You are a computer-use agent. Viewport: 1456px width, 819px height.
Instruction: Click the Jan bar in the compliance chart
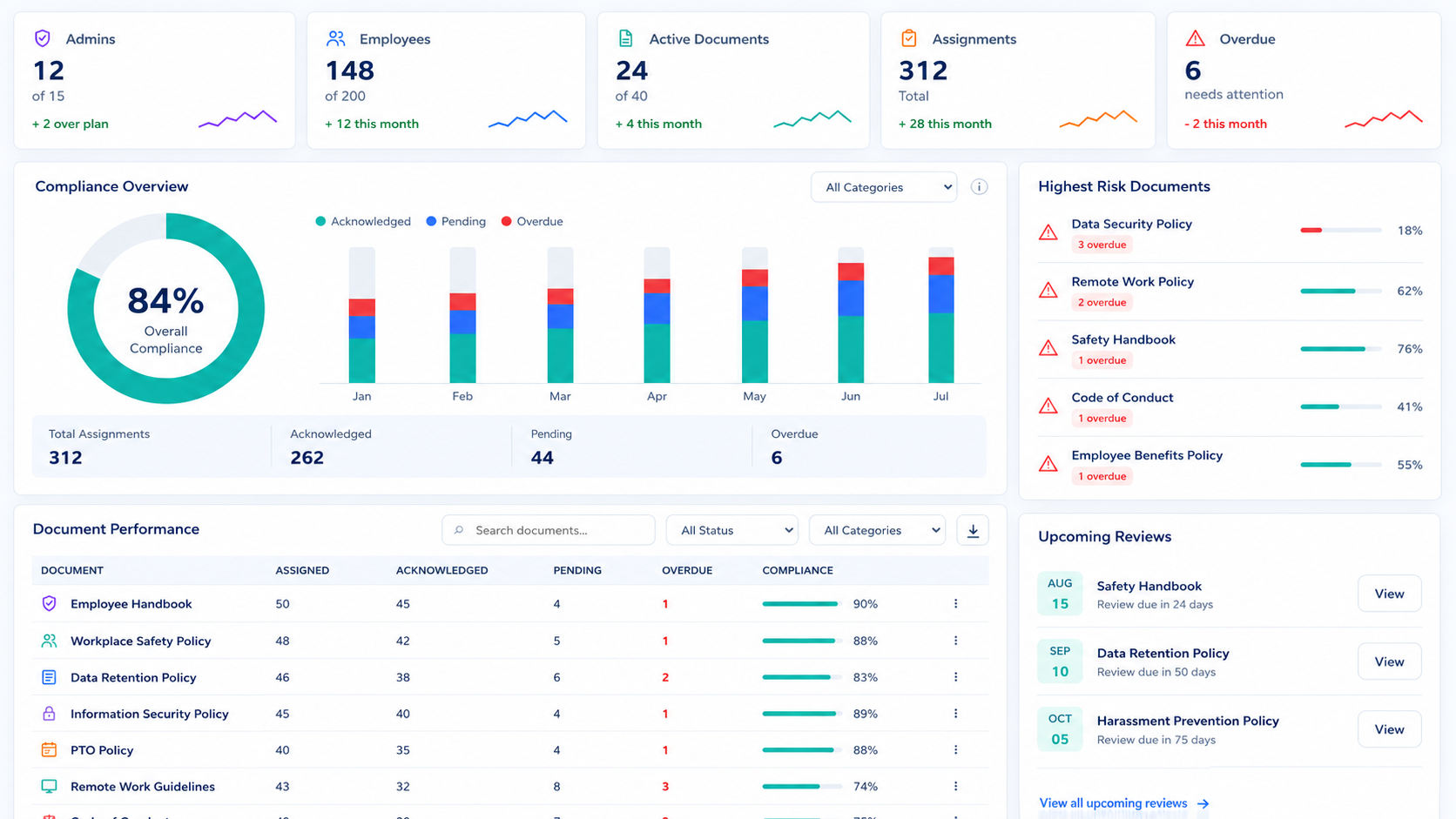point(362,315)
